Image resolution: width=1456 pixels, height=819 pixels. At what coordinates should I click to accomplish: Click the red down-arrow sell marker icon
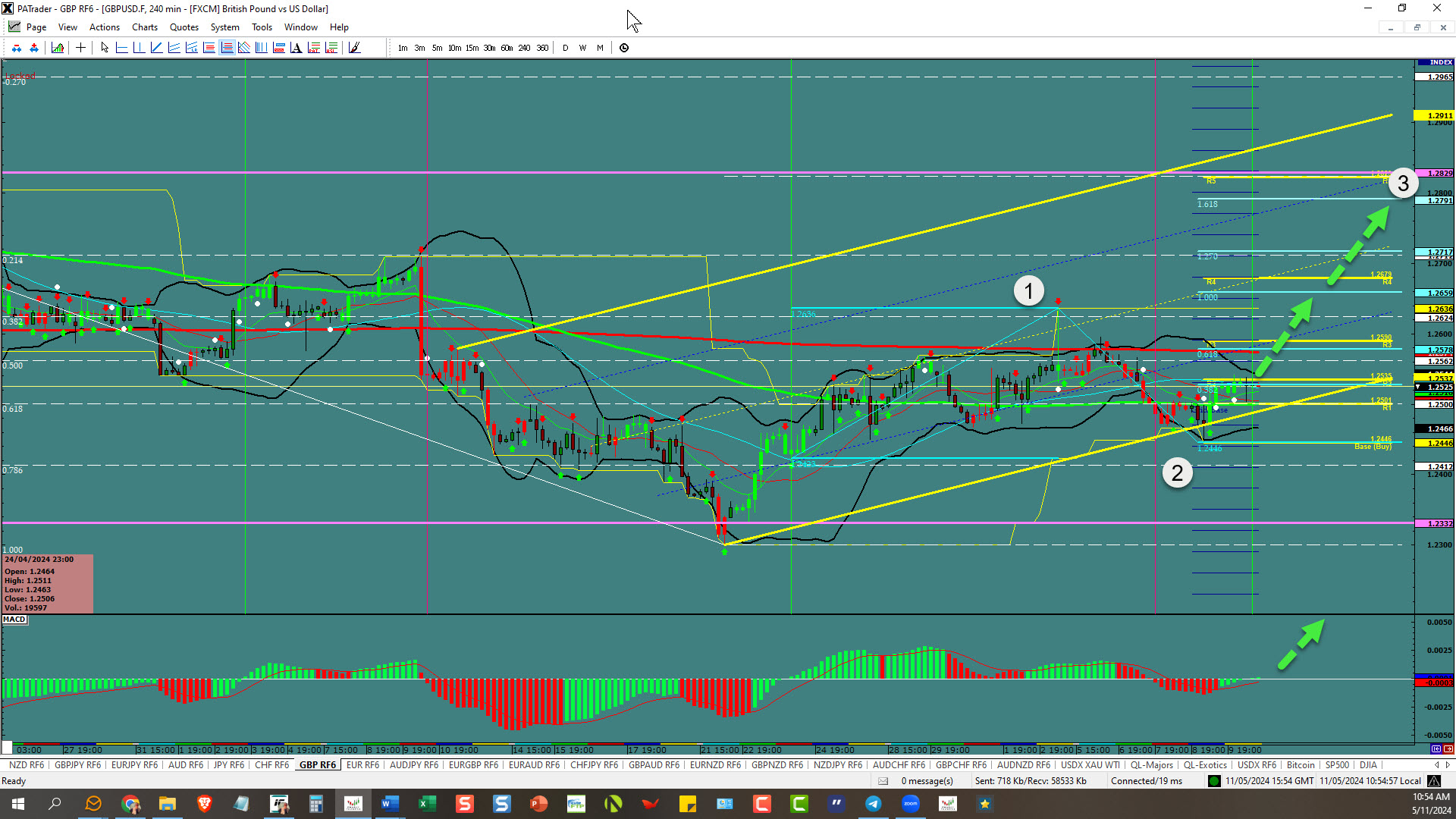point(17,48)
